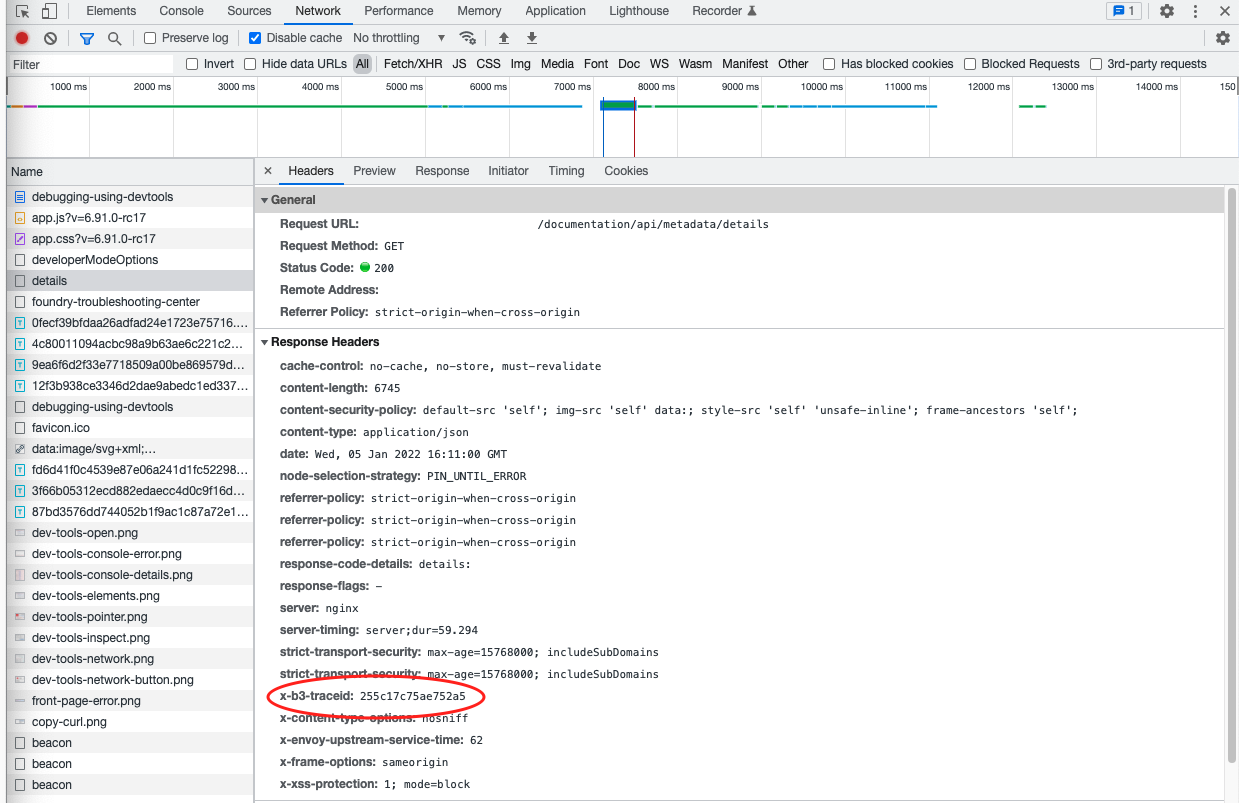Select front-page-error.png request row
The height and width of the screenshot is (803, 1239).
pos(130,701)
